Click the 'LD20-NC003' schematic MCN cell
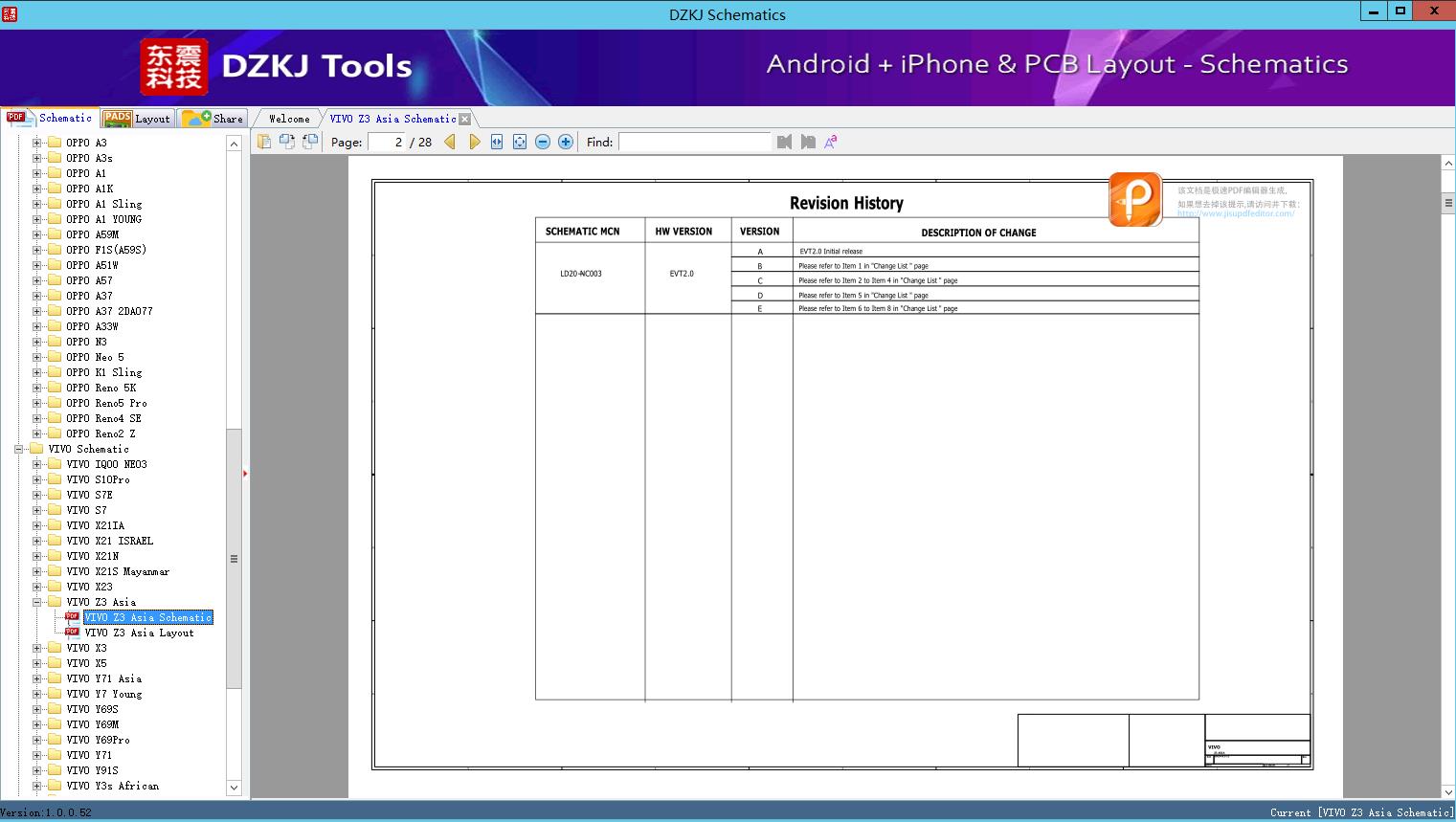1456x822 pixels. 581,274
